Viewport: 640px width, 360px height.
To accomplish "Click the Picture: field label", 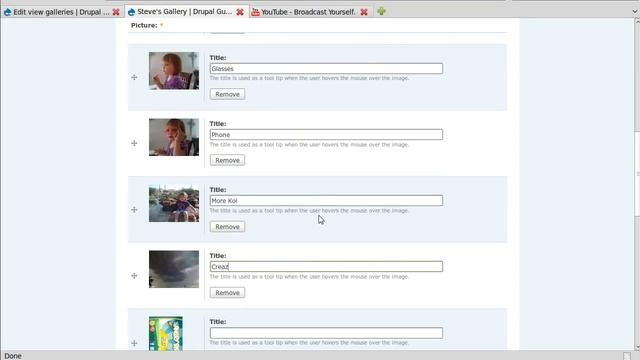I will click(x=144, y=25).
